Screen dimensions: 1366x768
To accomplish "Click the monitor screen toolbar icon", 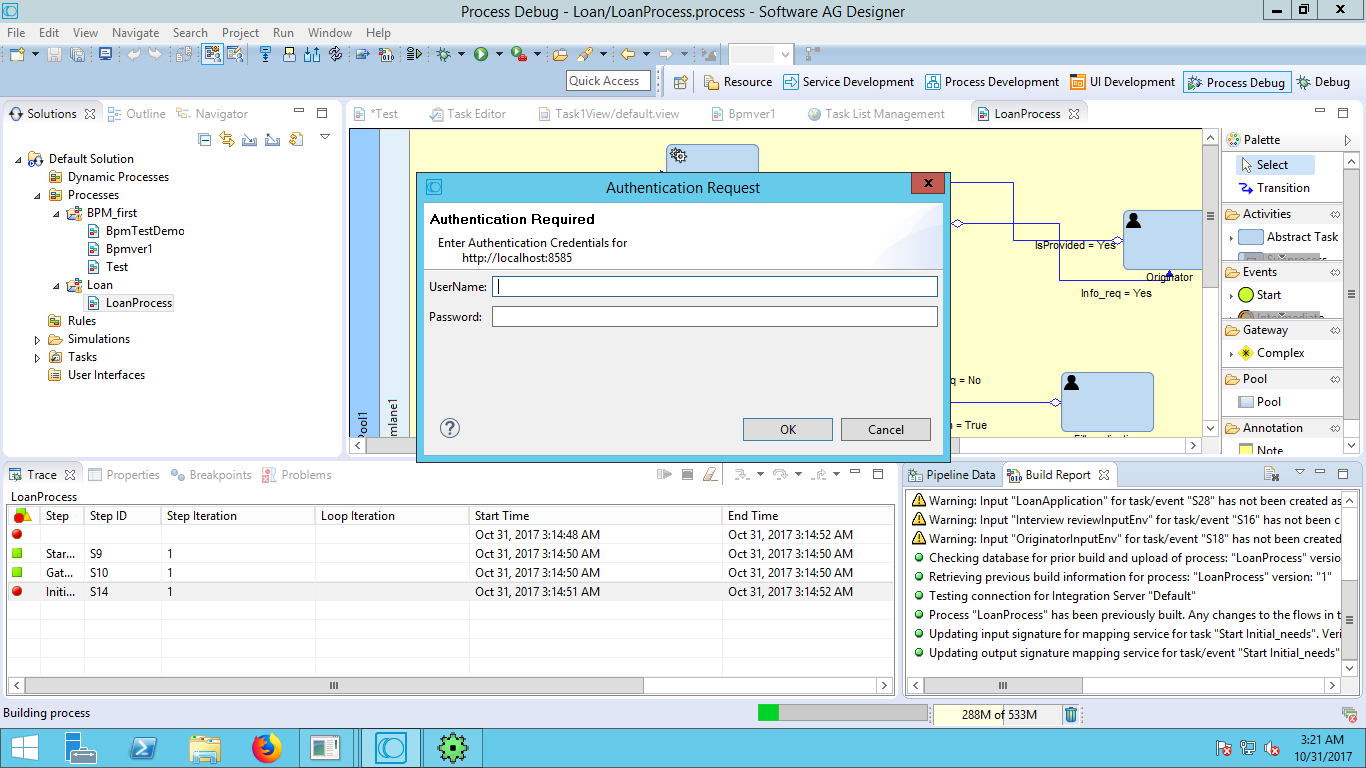I will (105, 54).
